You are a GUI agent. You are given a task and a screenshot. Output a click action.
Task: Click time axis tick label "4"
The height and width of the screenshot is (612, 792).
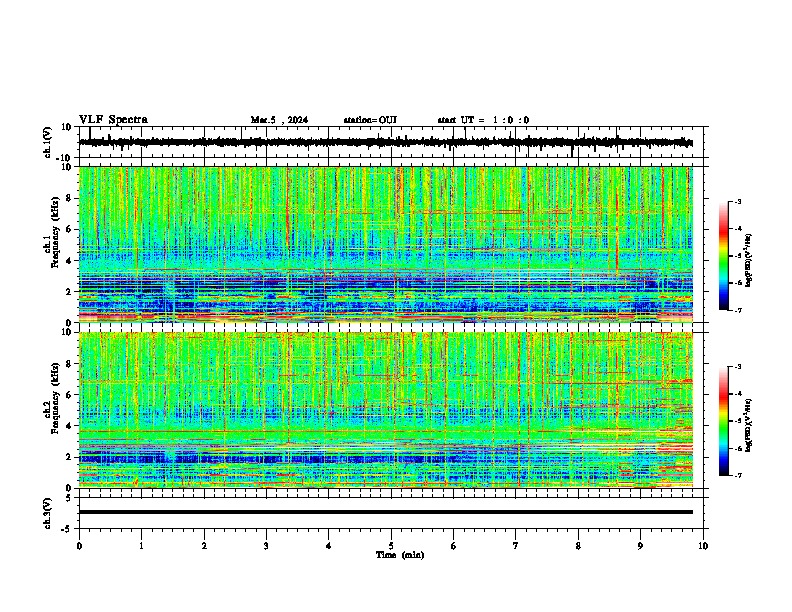[x=329, y=546]
